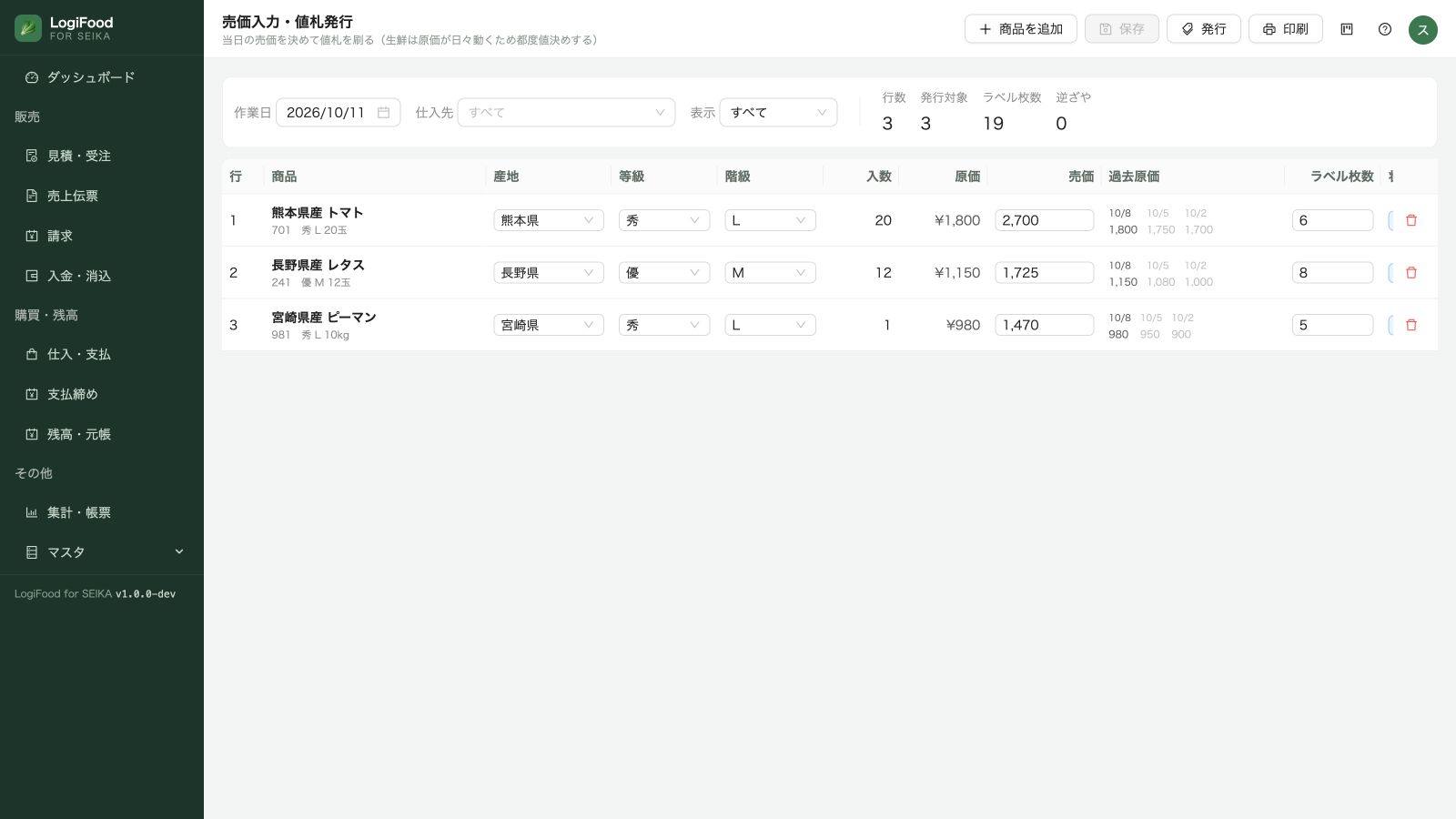This screenshot has width=1456, height=819.
Task: Open 支払締め
Action: 102,394
